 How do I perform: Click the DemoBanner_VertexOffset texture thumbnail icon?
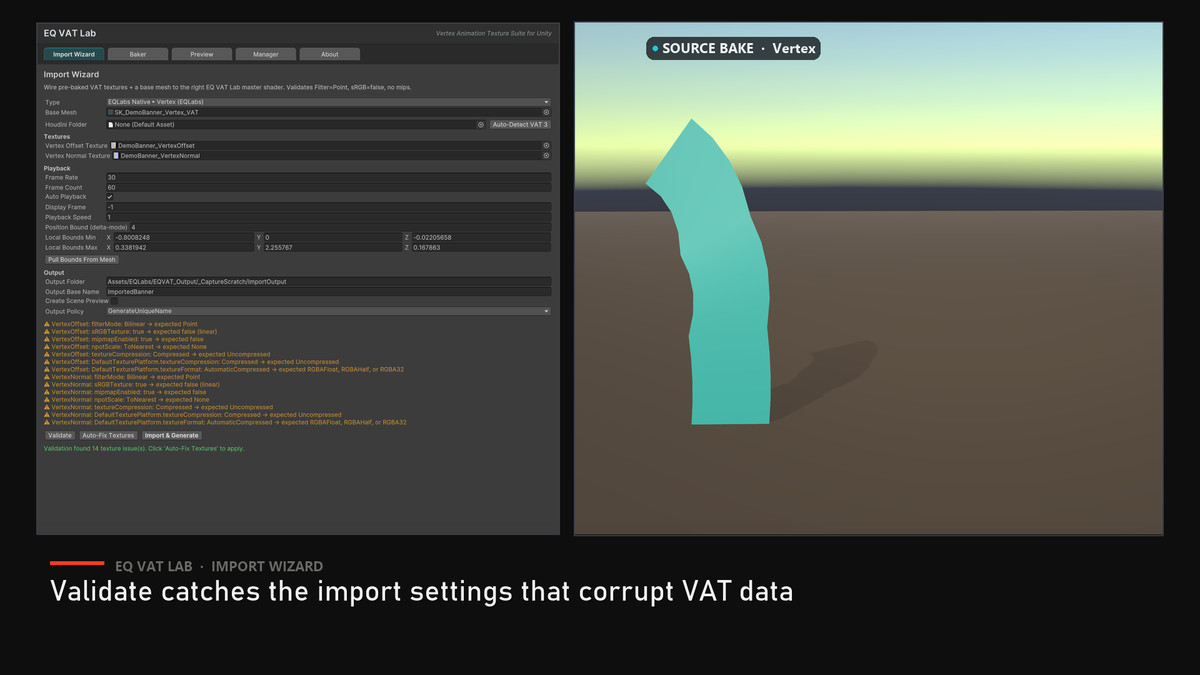tap(114, 146)
